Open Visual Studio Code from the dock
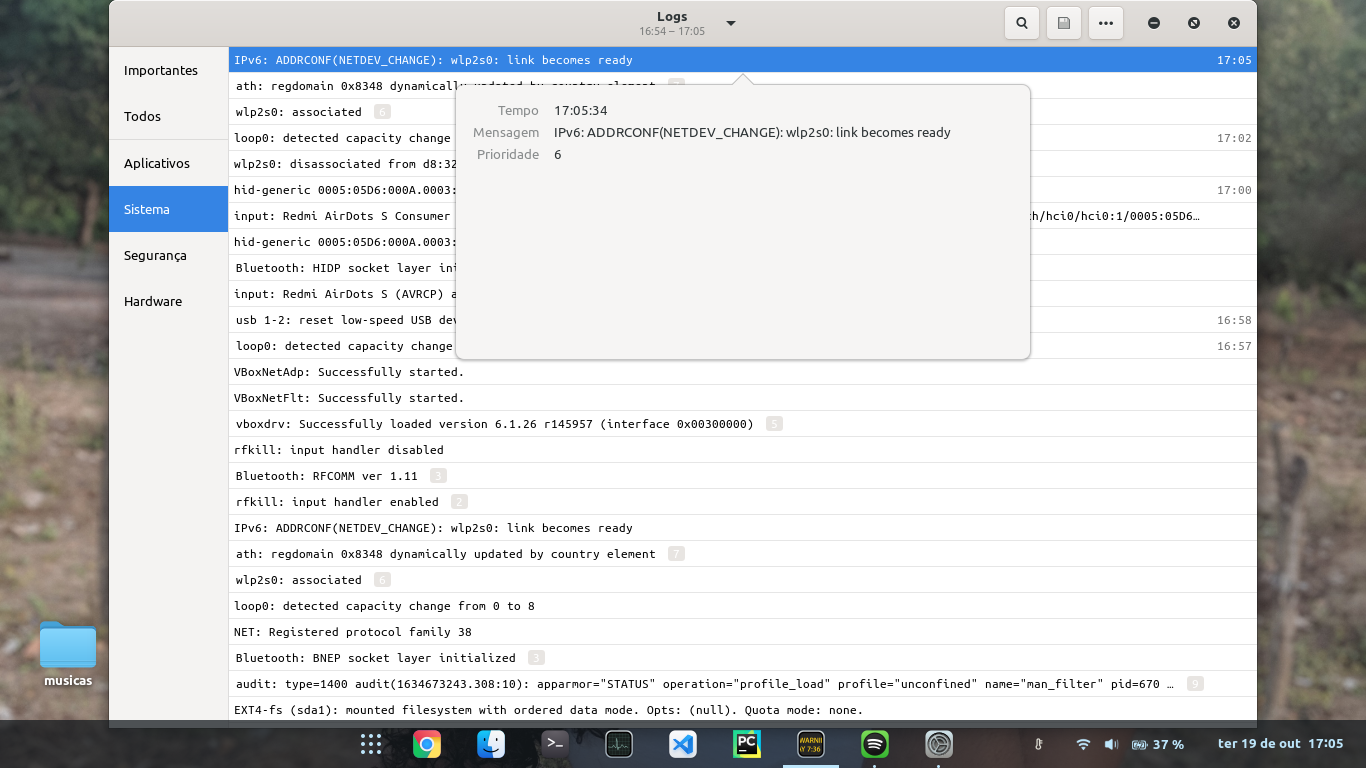 click(683, 744)
